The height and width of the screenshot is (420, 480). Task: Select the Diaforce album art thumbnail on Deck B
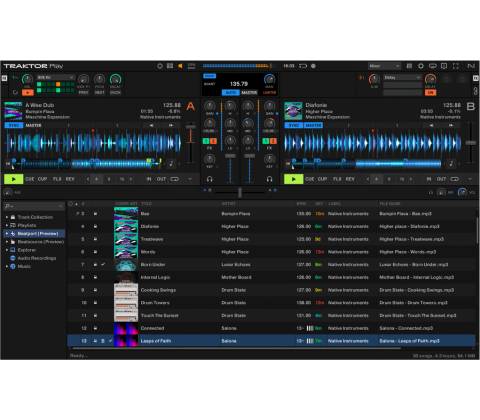[x=293, y=111]
